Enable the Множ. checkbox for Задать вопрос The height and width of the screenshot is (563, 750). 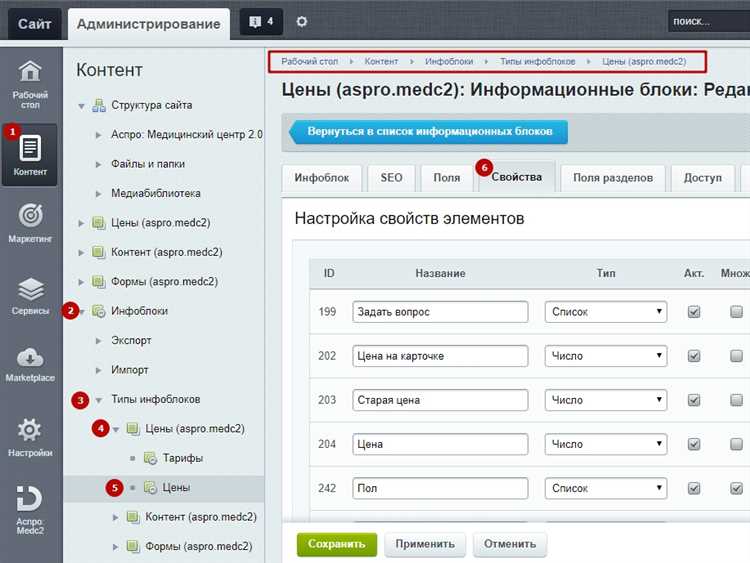coord(737,312)
